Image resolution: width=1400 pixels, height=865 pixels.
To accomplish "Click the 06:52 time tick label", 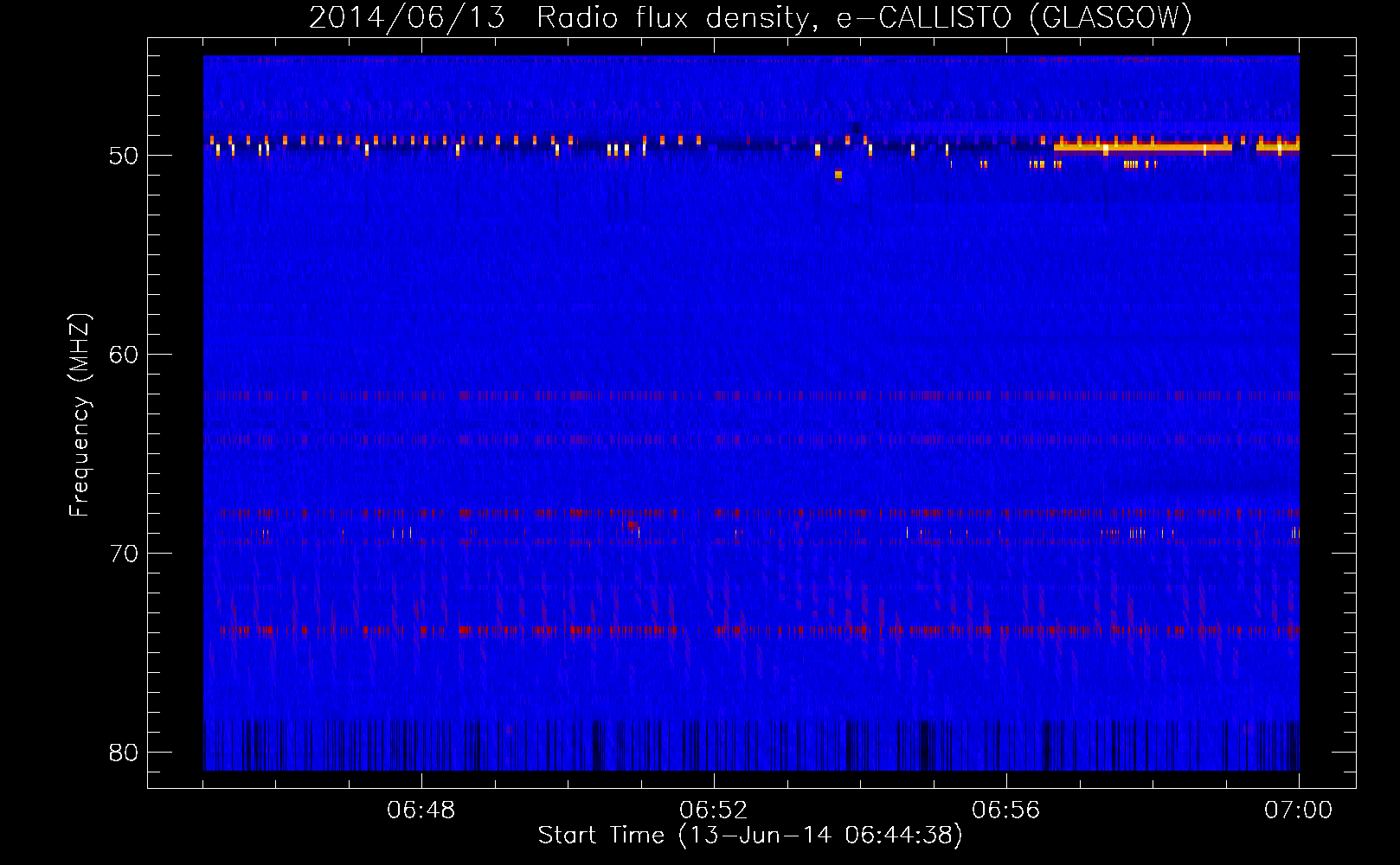I will (714, 811).
